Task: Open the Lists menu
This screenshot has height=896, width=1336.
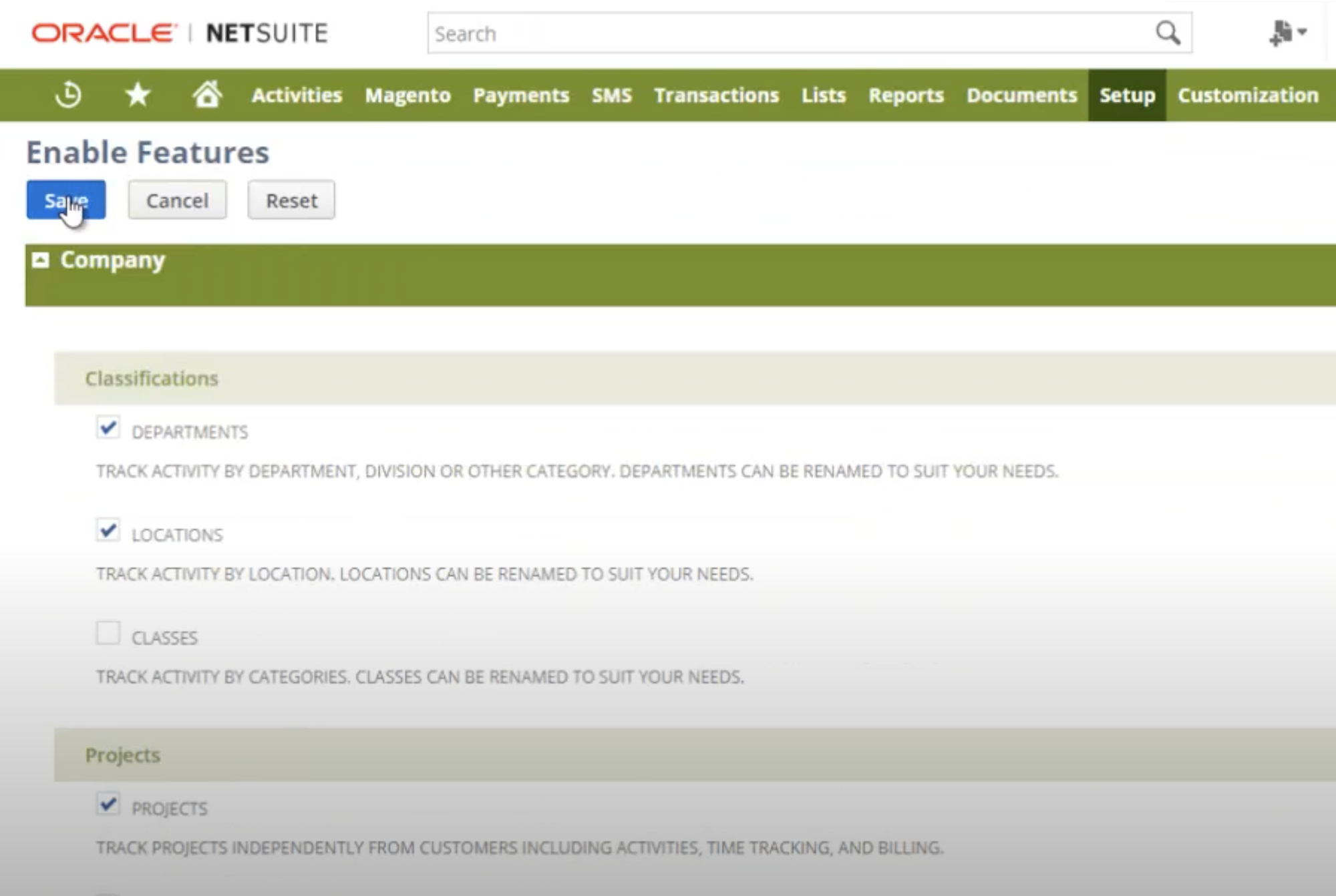Action: pos(823,95)
